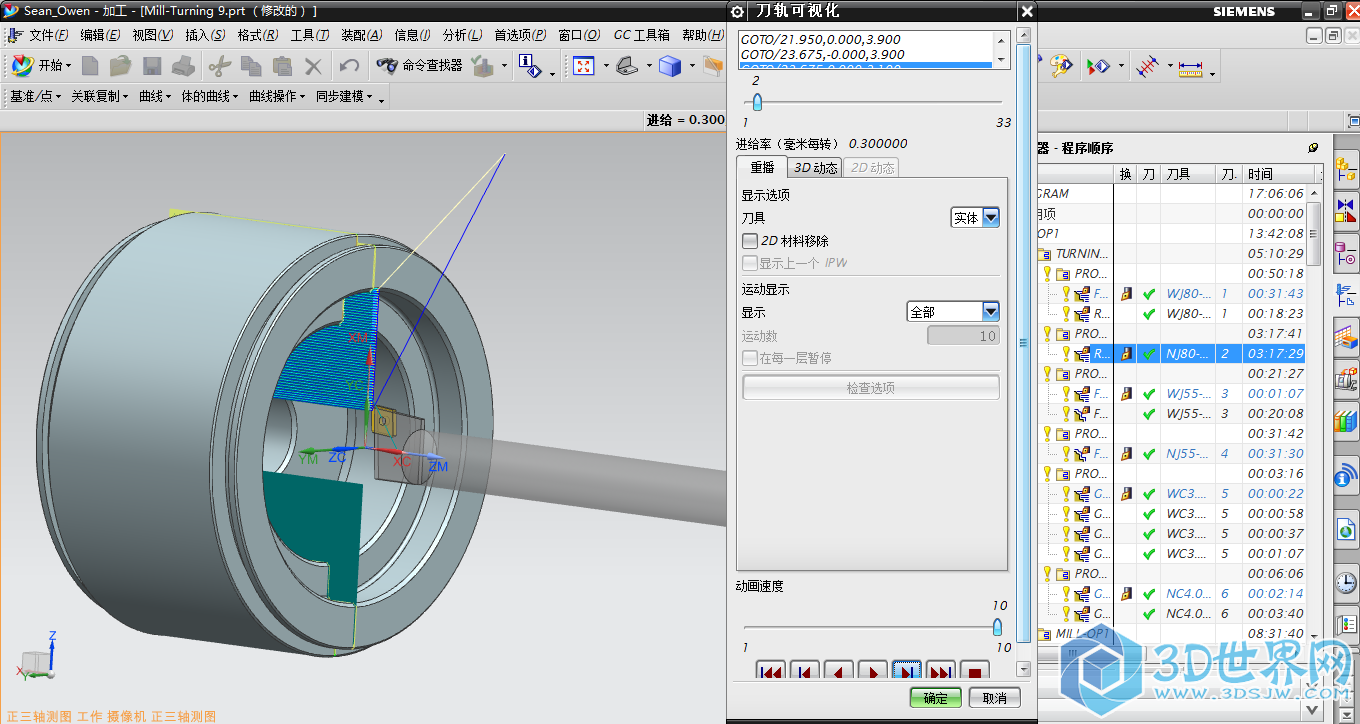Click the Print icon in toolbar
This screenshot has height=724, width=1360.
(183, 66)
